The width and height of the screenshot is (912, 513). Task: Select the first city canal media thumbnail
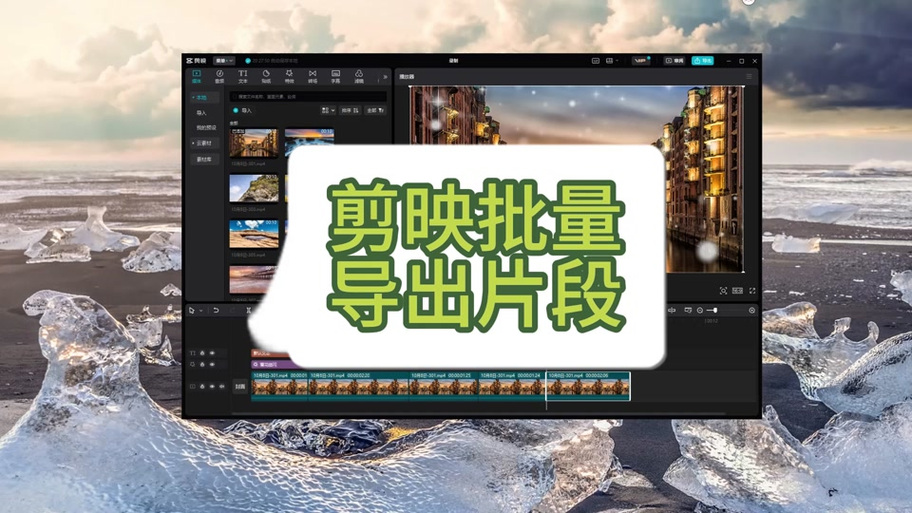(254, 143)
